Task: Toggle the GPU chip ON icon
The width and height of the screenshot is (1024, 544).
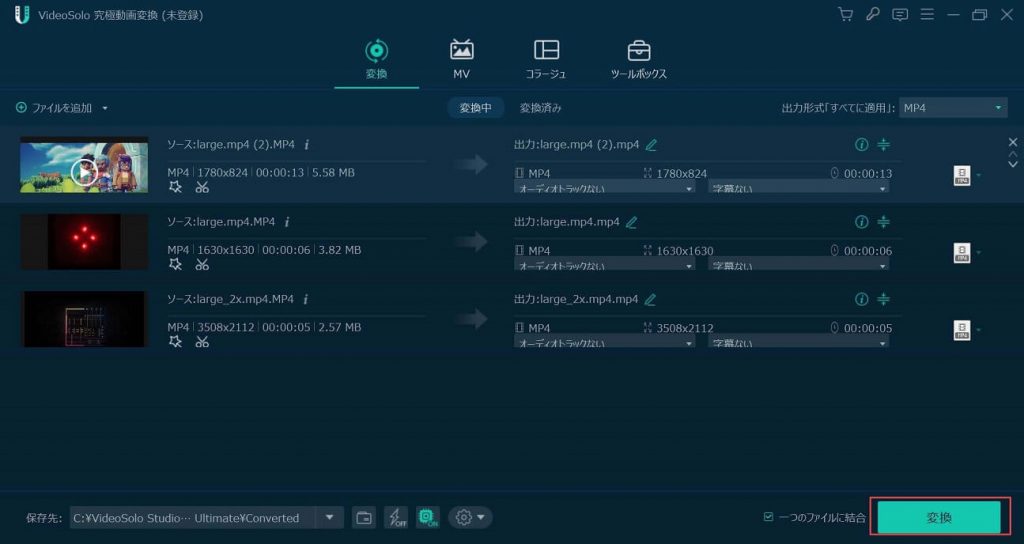Action: click(x=428, y=517)
